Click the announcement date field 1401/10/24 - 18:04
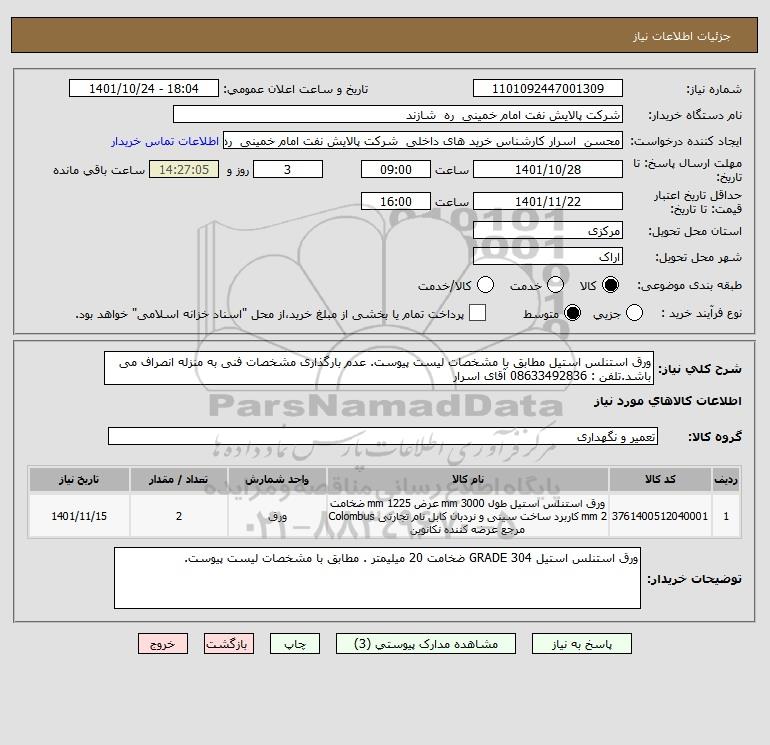Screen dimensions: 770x745 coord(144,88)
